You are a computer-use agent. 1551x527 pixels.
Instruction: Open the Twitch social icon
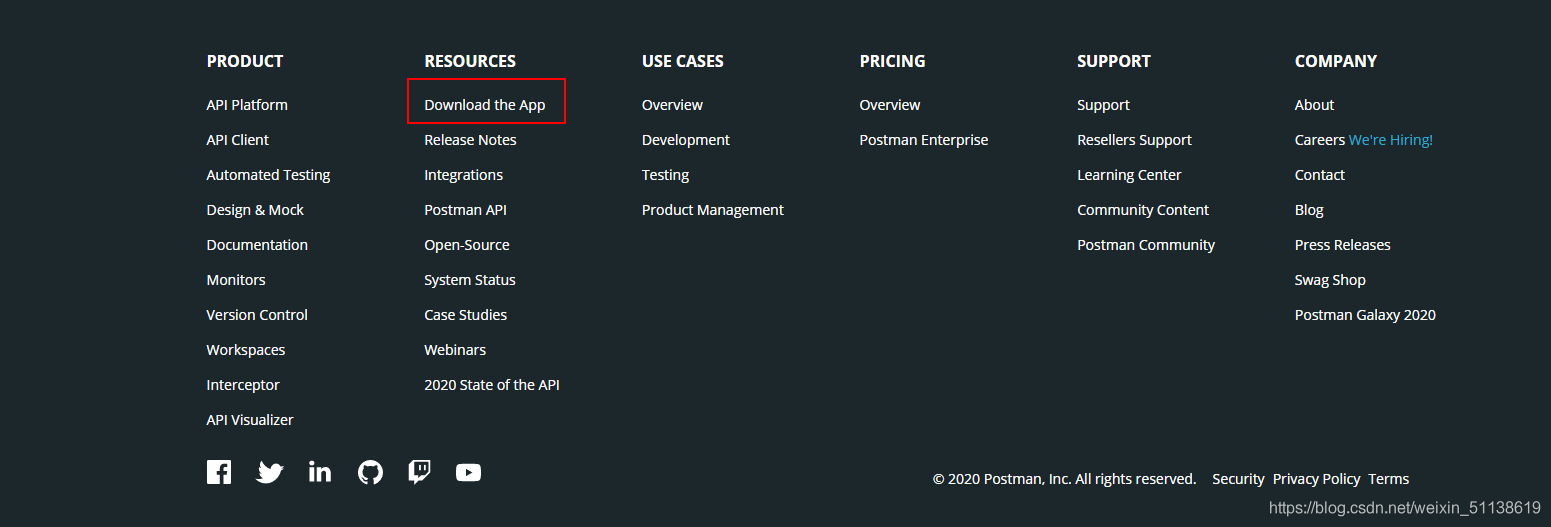coord(420,472)
